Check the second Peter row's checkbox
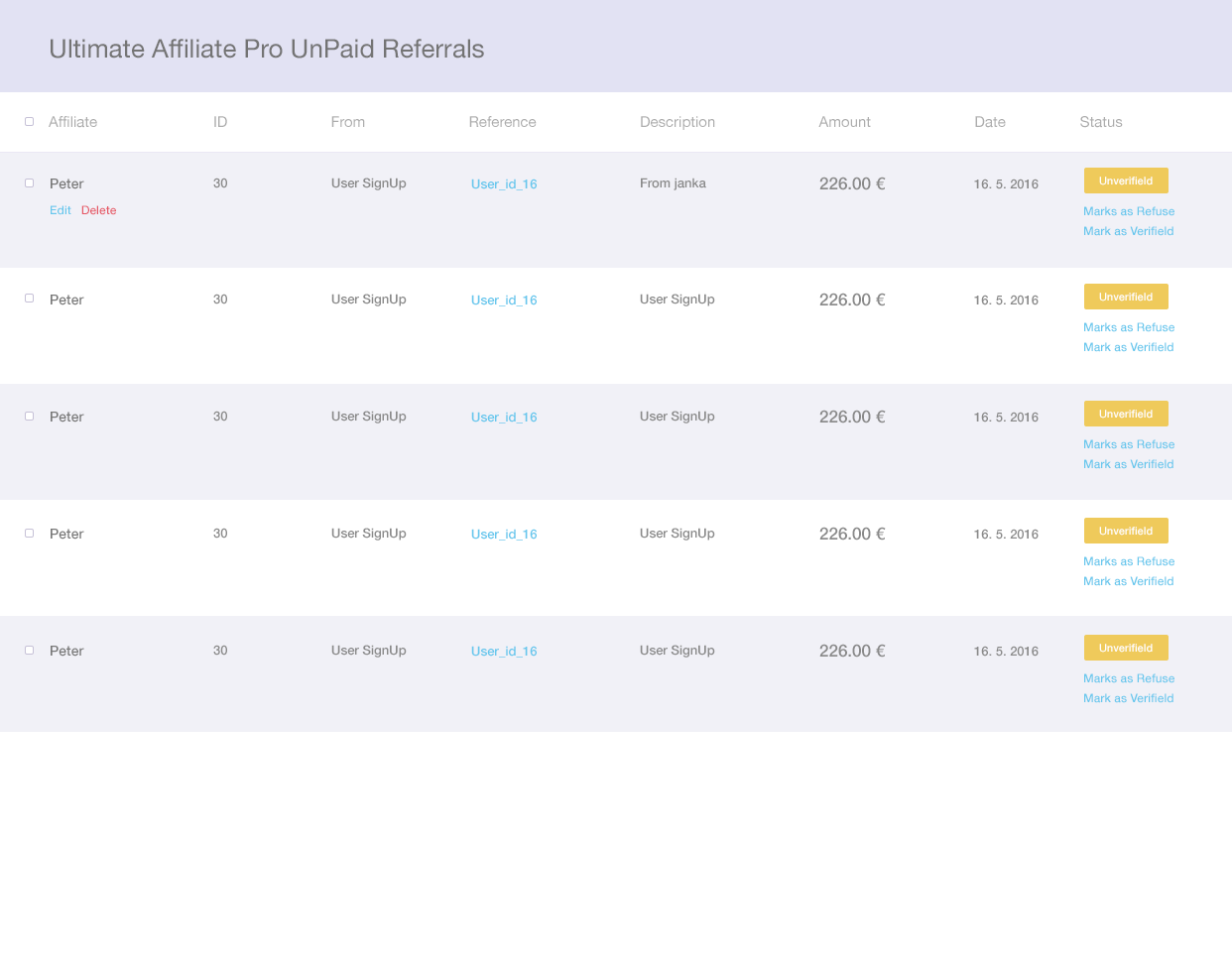The height and width of the screenshot is (966, 1232). point(29,299)
